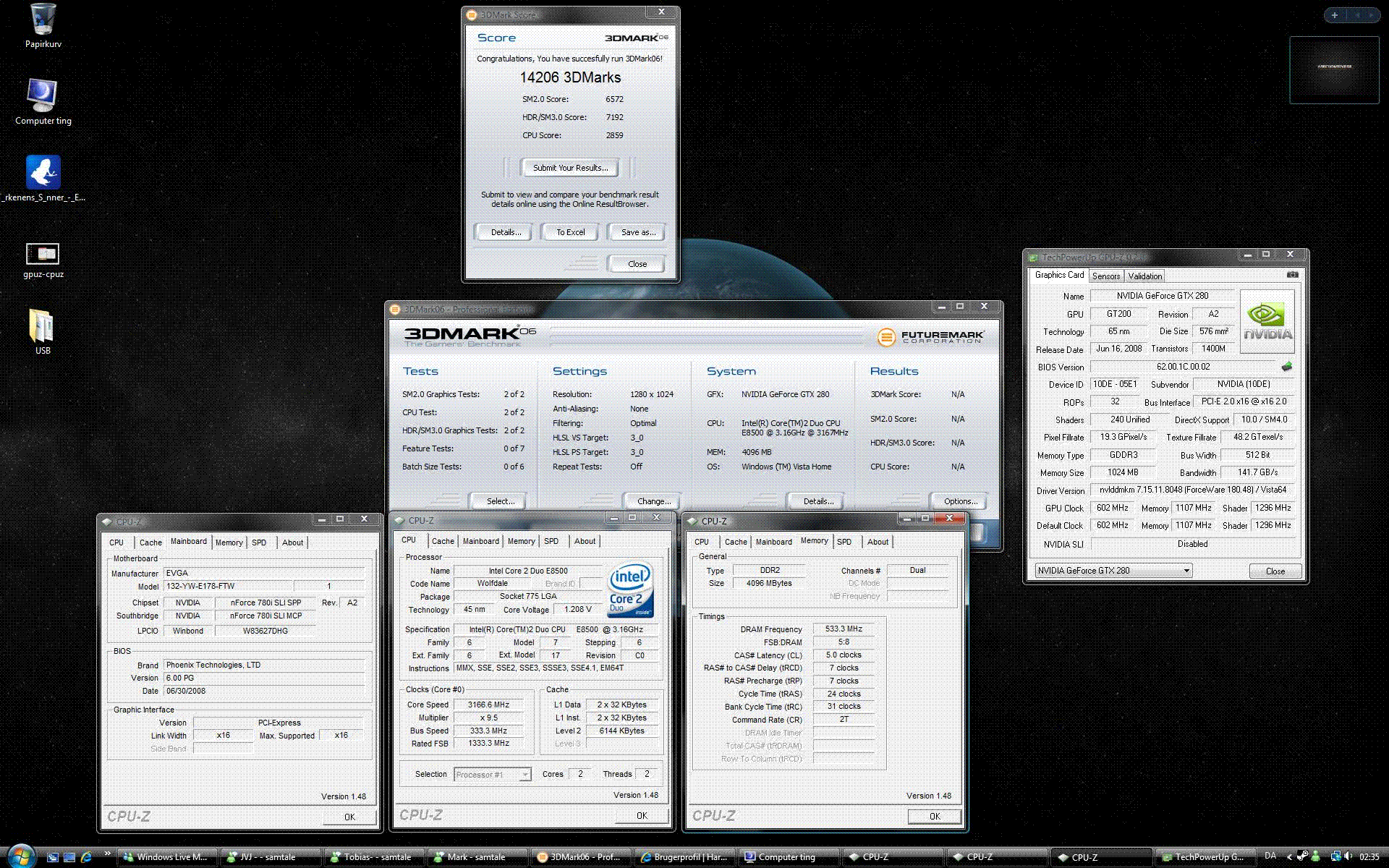The image size is (1389, 868).
Task: Click the Messenger buddy tray icon
Action: tap(1315, 856)
